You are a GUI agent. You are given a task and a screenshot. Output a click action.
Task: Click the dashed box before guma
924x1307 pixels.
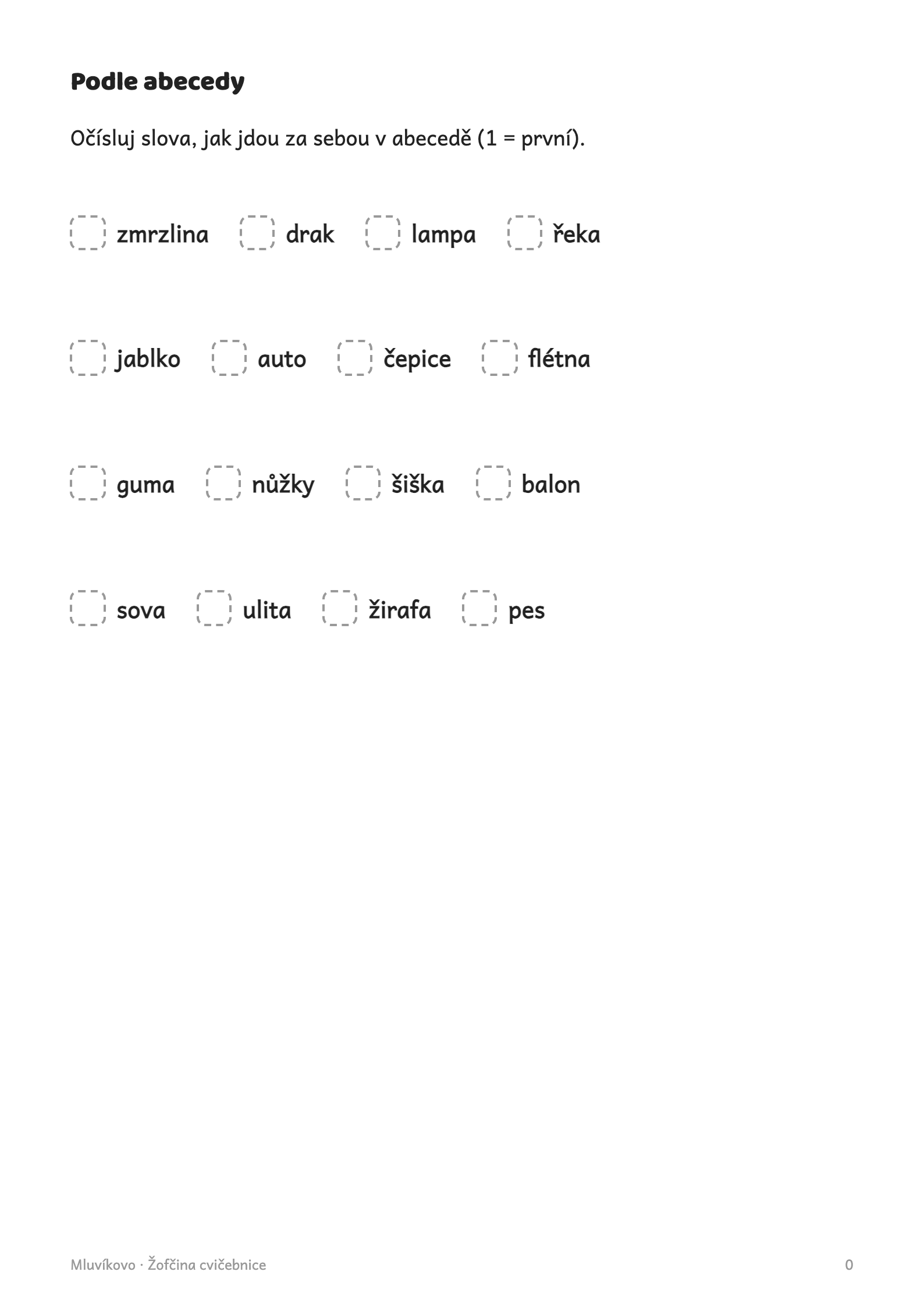(x=88, y=483)
